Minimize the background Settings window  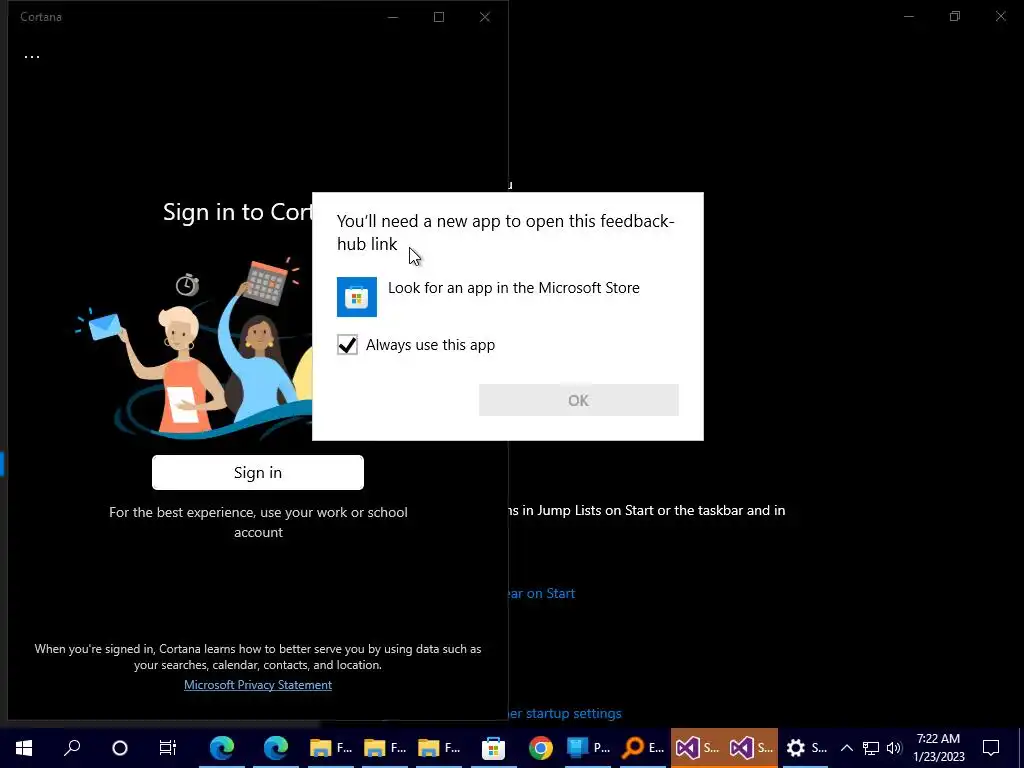point(908,16)
